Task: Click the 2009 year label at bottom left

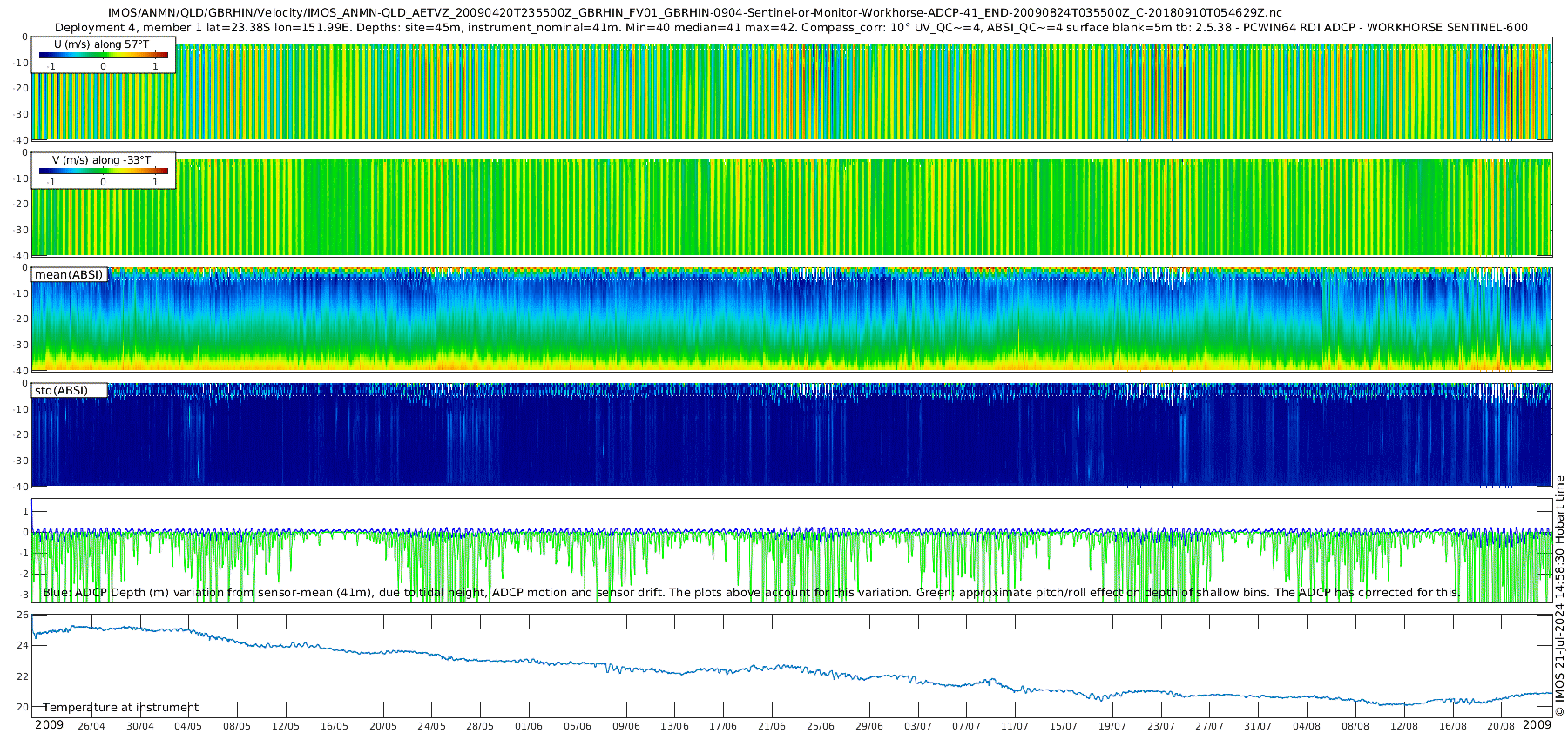Action: 49,725
